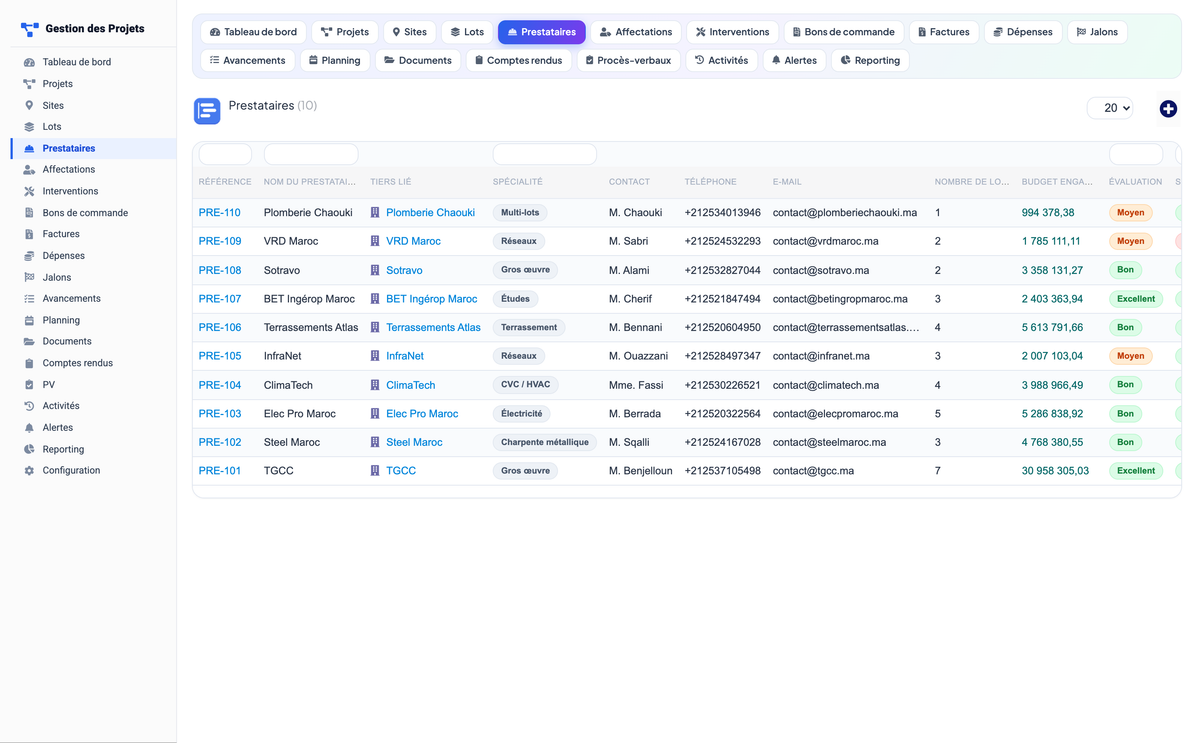1200x743 pixels.
Task: Click budget value 994 378,38
Action: pos(1048,213)
